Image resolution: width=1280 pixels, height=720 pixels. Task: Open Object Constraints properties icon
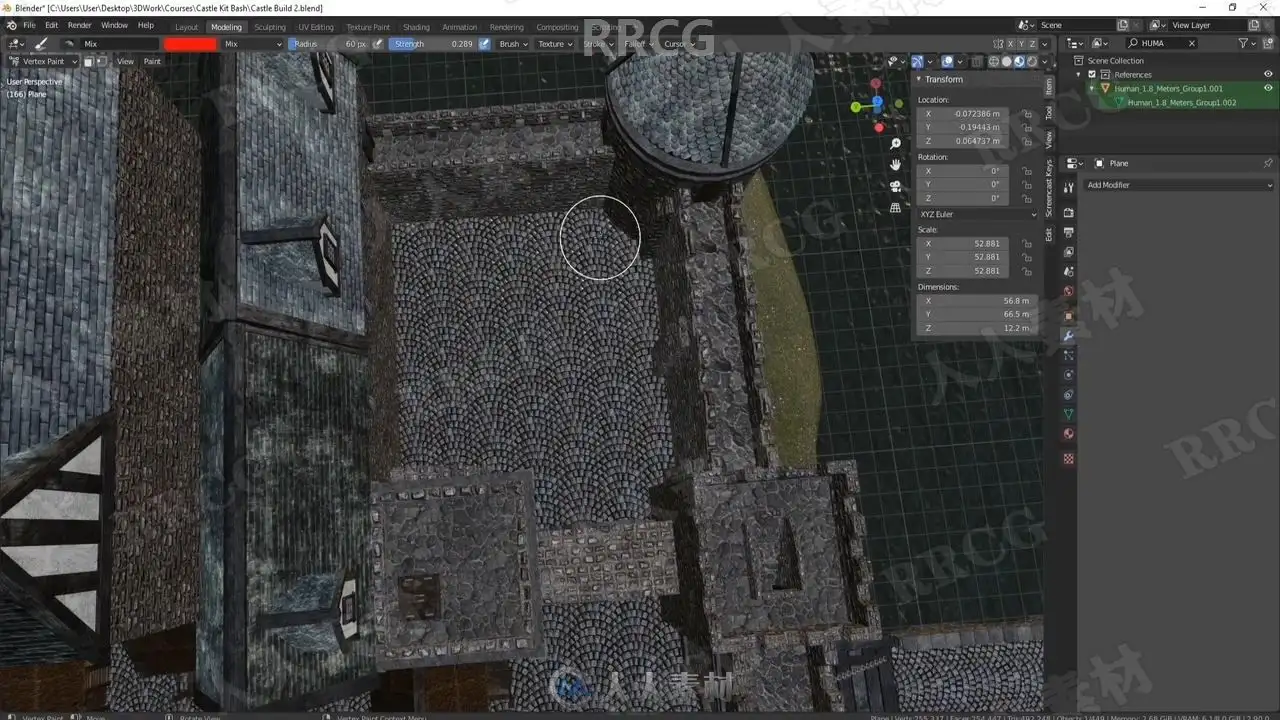(x=1068, y=395)
